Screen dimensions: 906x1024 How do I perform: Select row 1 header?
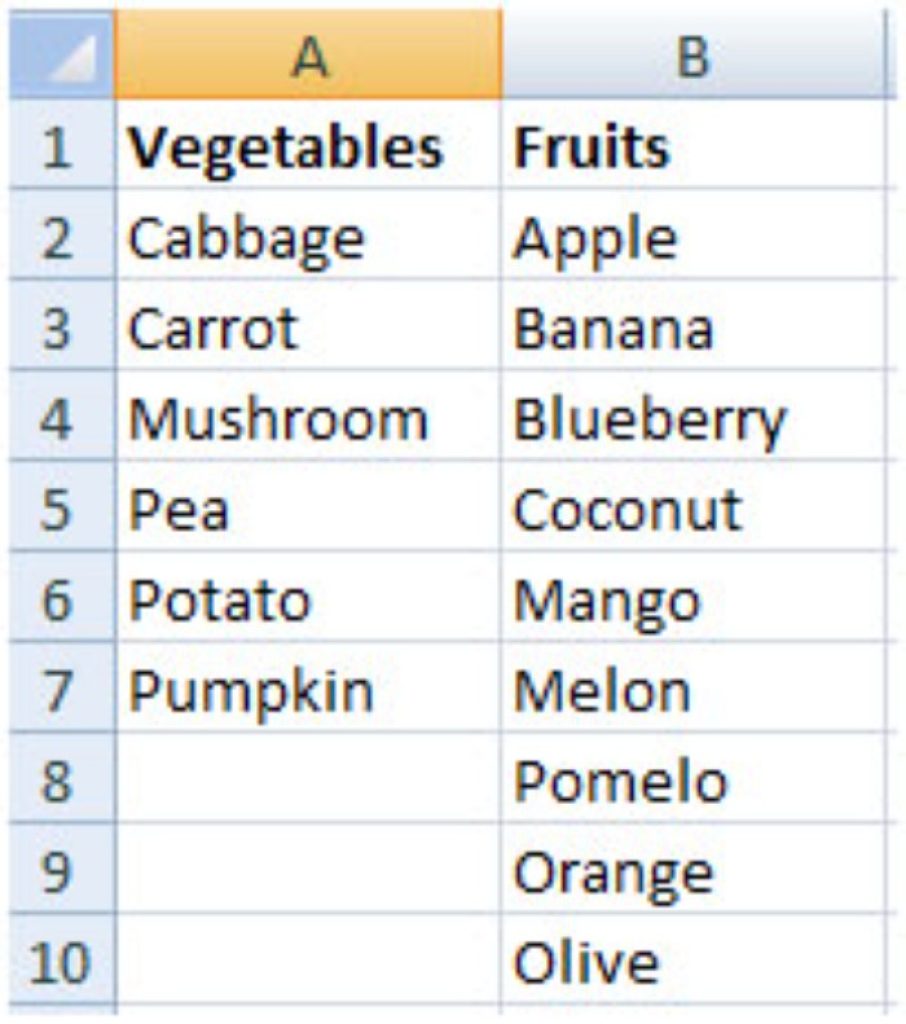62,144
